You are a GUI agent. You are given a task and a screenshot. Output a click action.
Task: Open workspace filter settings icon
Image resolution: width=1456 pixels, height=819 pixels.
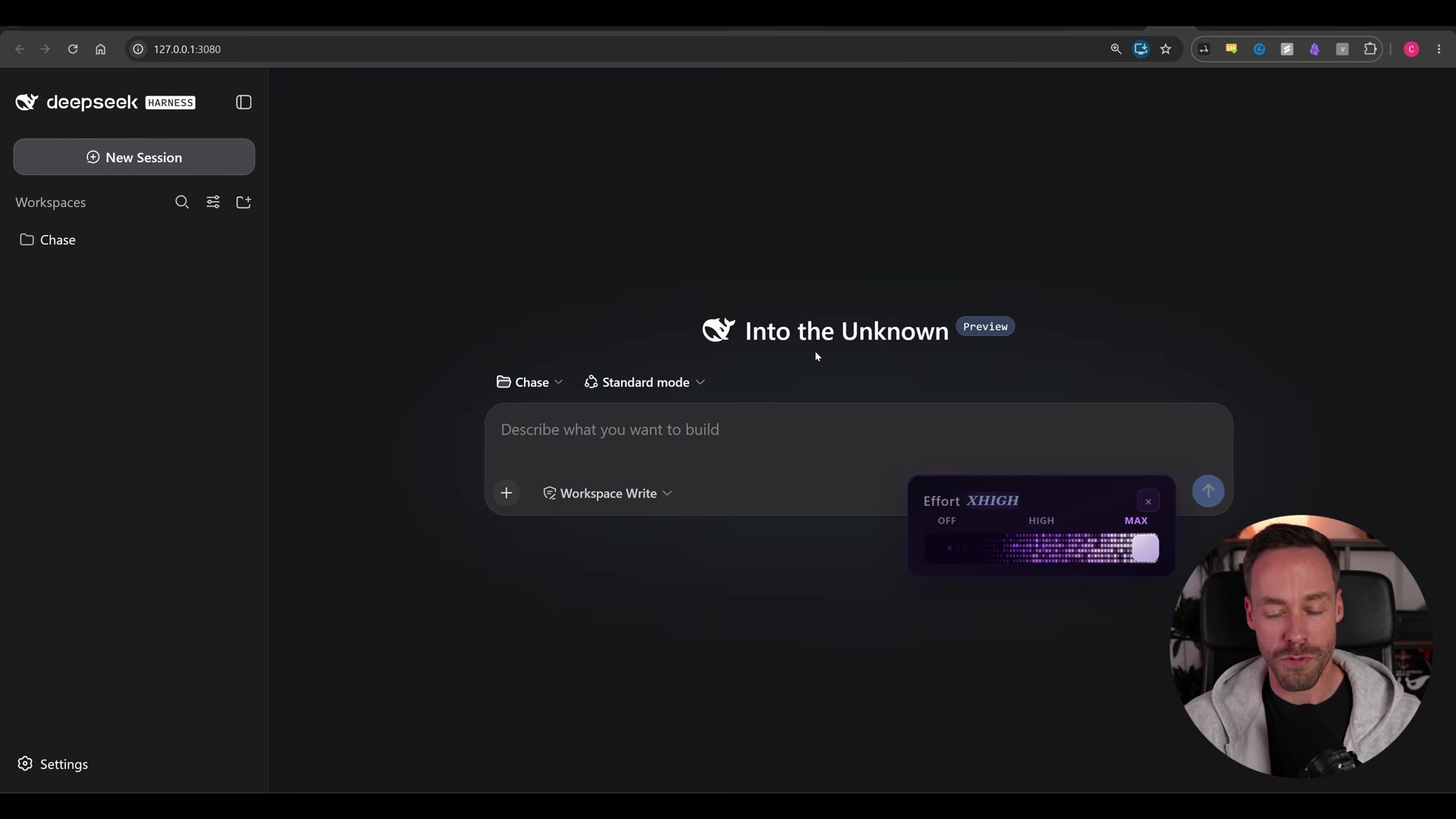pyautogui.click(x=213, y=202)
